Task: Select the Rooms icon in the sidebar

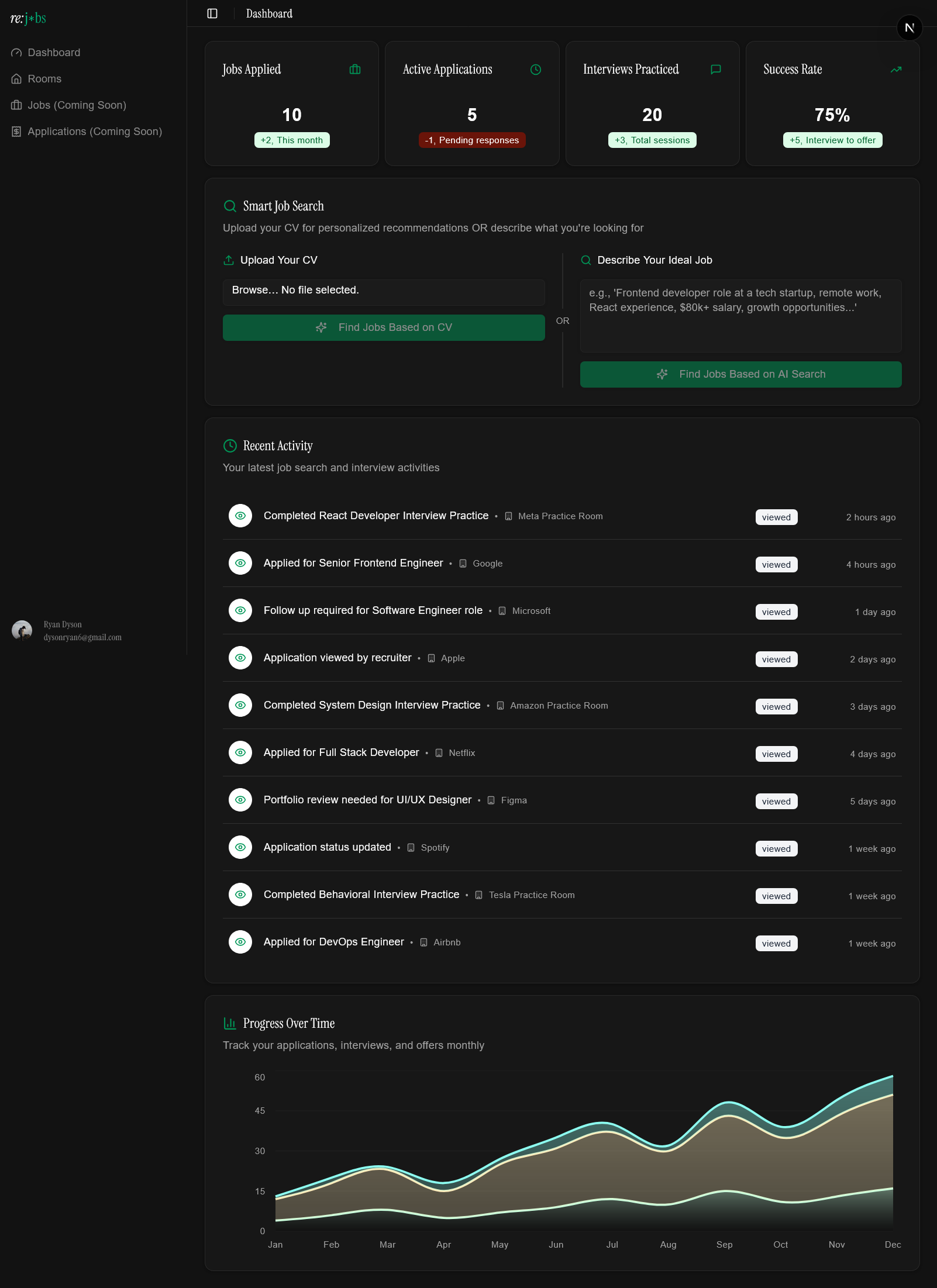Action: point(16,78)
